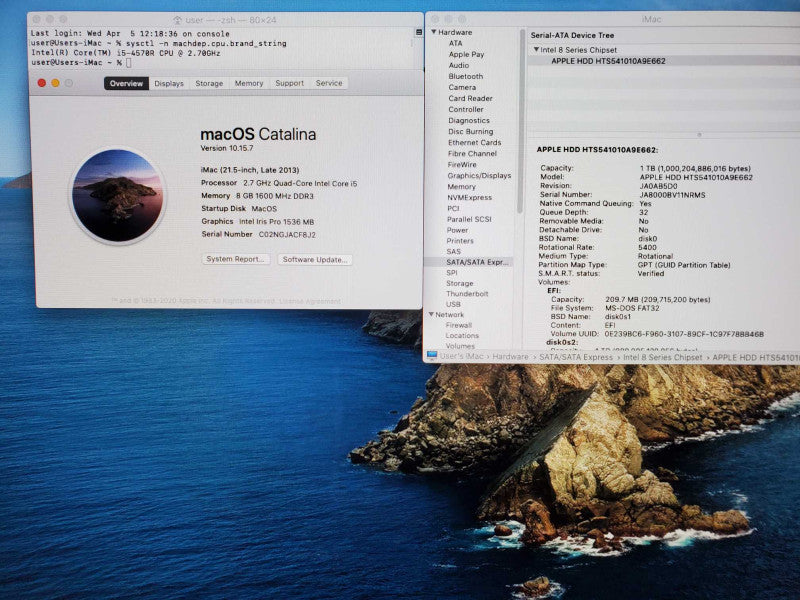The width and height of the screenshot is (800, 600).
Task: Select SAS in the sidebar
Action: pyautogui.click(x=454, y=252)
